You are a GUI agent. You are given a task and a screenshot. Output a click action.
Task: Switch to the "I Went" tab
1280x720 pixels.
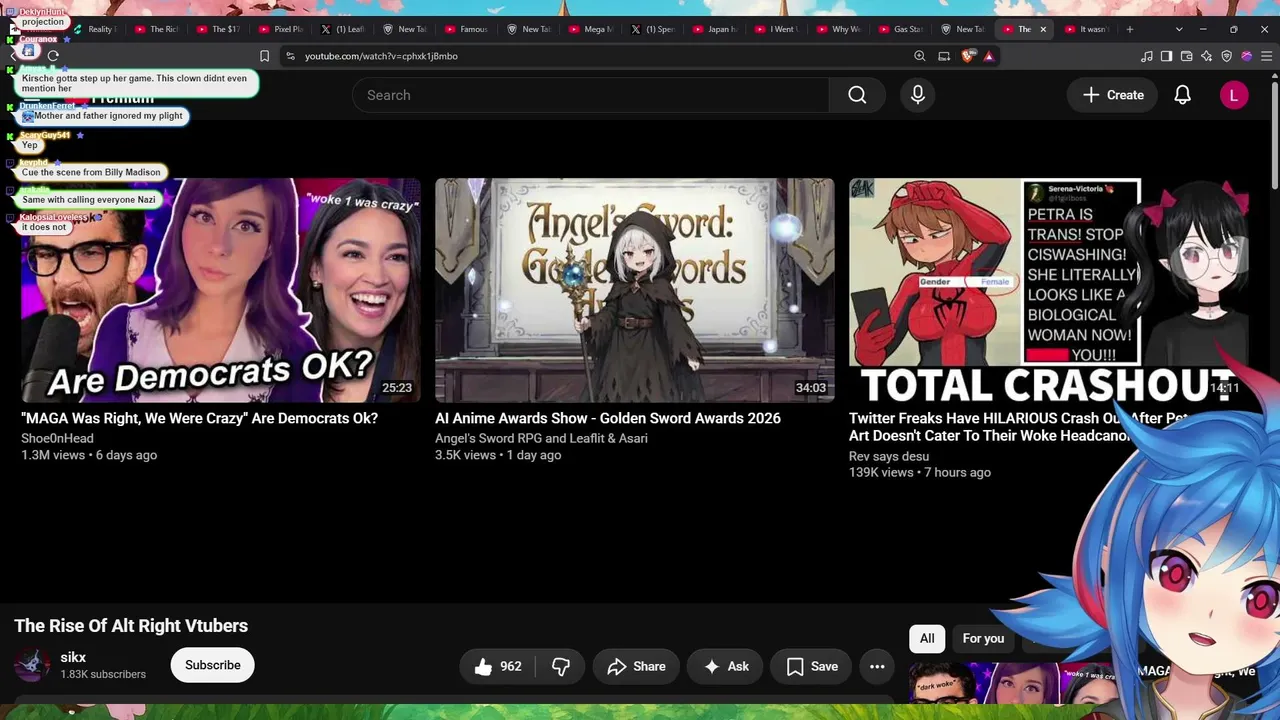coord(777,29)
